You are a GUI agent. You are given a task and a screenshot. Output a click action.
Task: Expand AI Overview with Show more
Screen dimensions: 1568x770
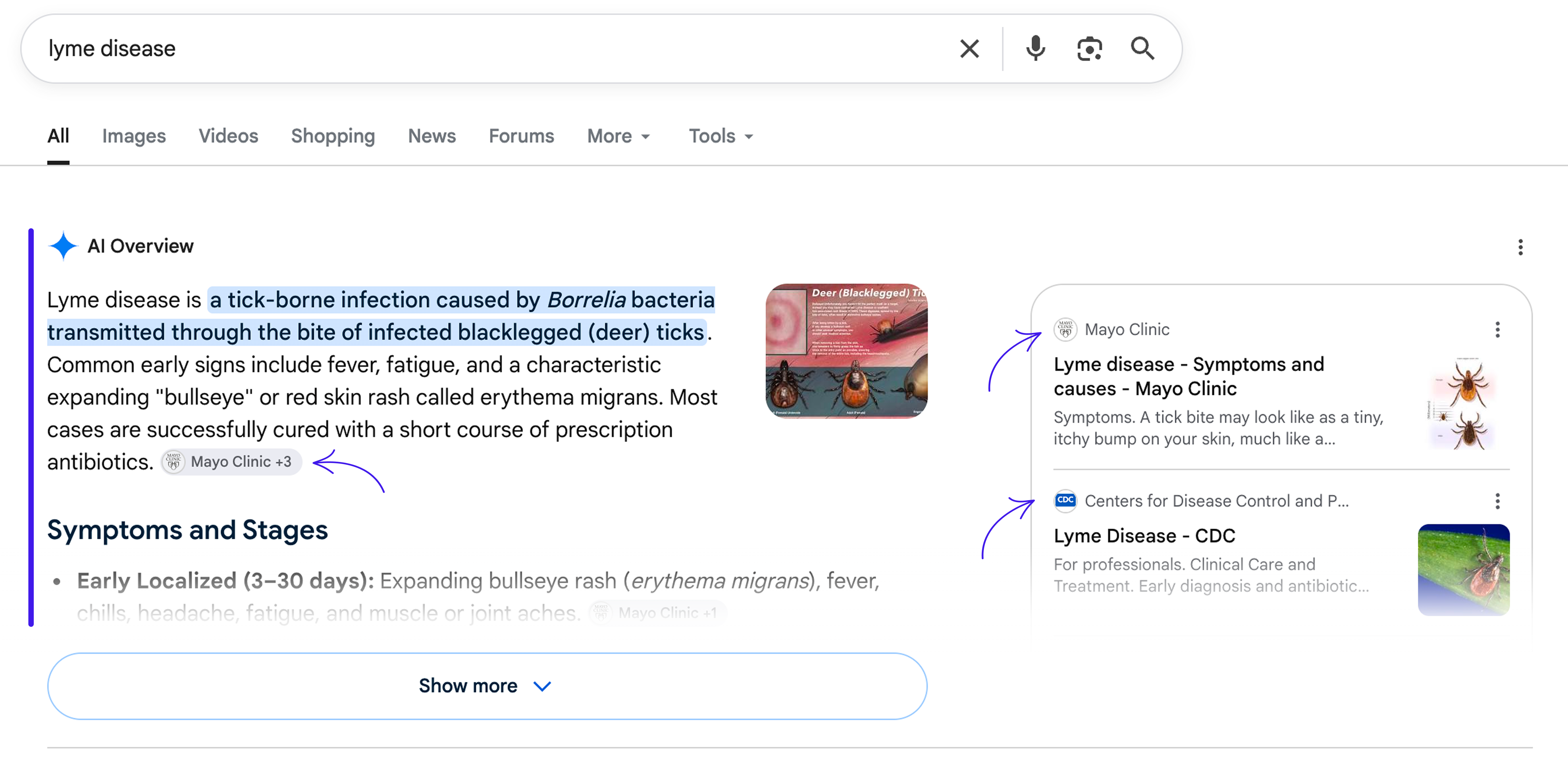pyautogui.click(x=487, y=686)
